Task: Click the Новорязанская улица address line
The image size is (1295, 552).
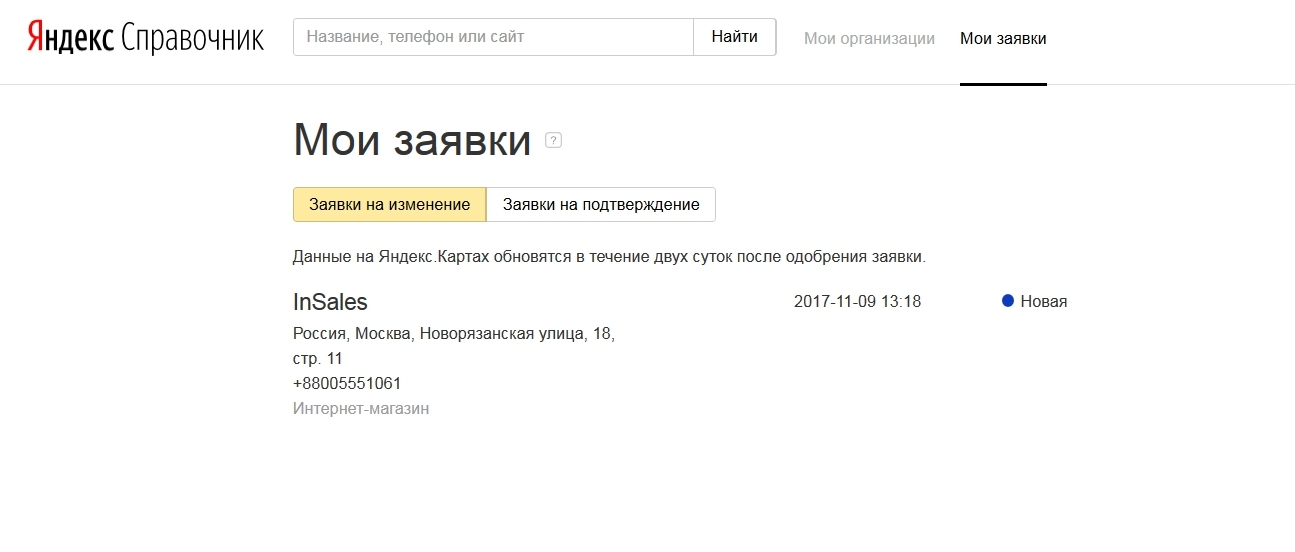Action: 453,333
